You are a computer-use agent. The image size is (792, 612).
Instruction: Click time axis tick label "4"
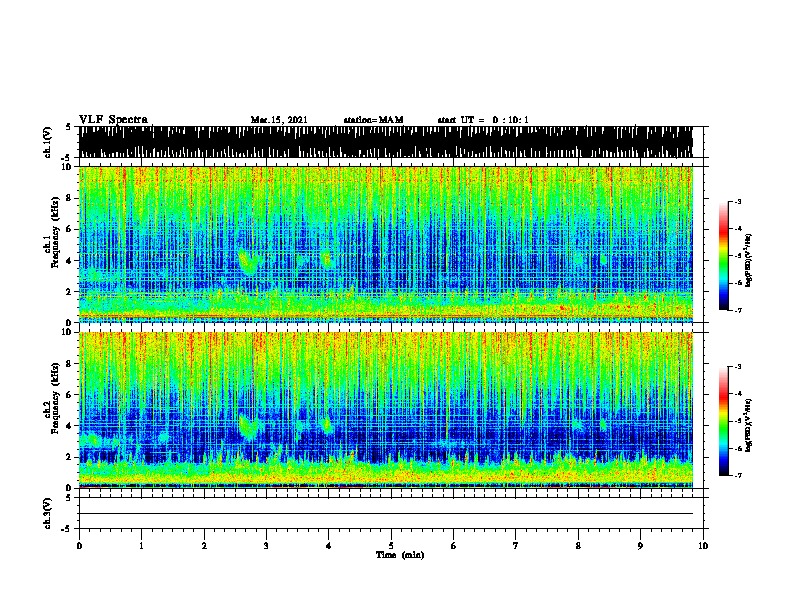point(329,546)
